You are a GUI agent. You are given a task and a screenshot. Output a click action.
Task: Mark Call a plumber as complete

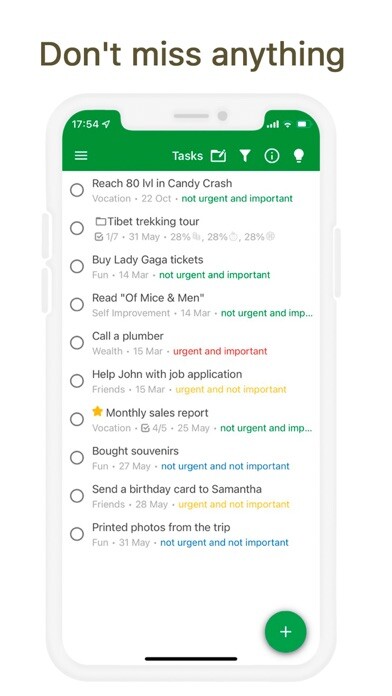point(77,343)
